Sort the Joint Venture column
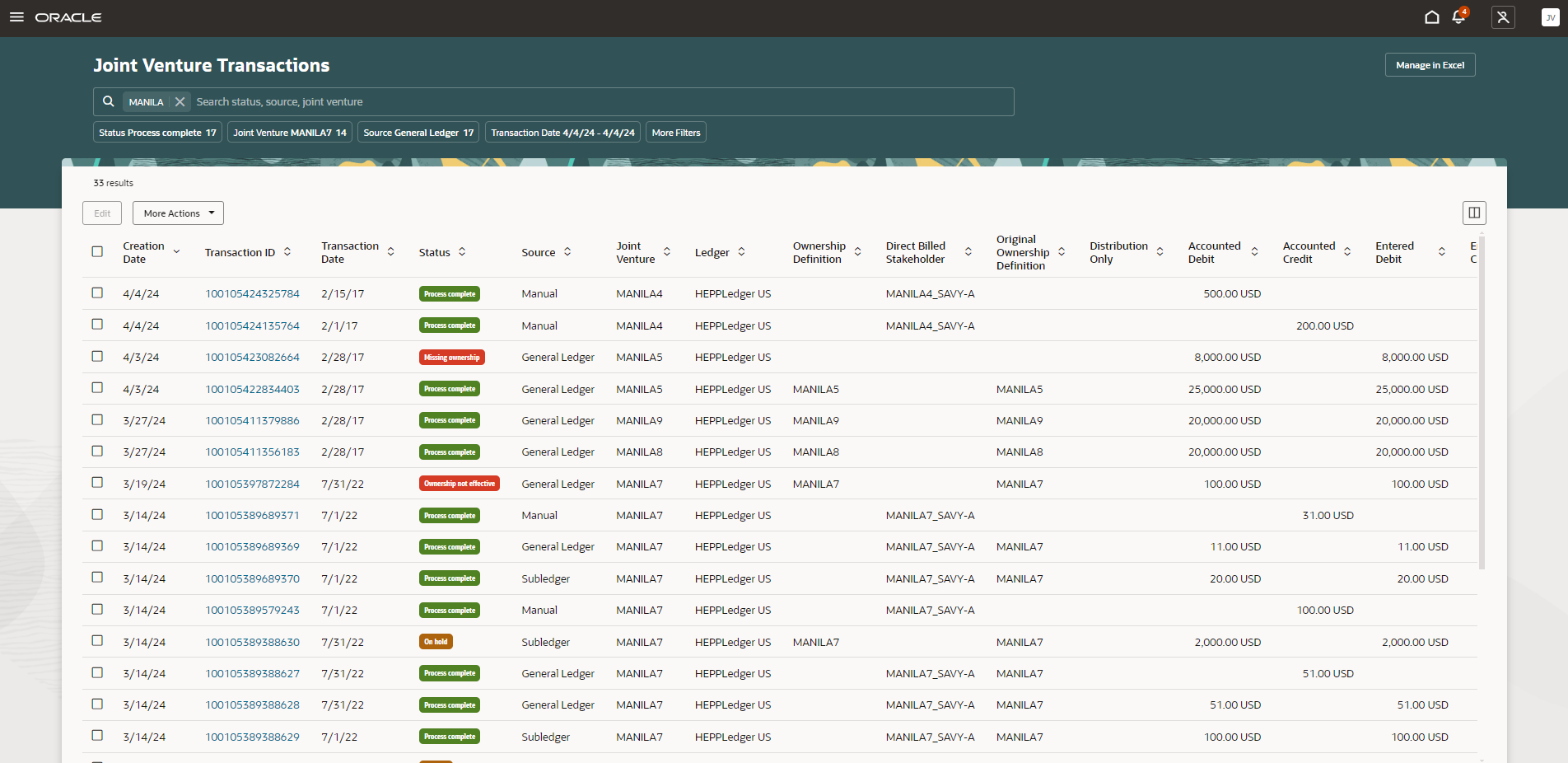The image size is (1568, 763). [667, 252]
